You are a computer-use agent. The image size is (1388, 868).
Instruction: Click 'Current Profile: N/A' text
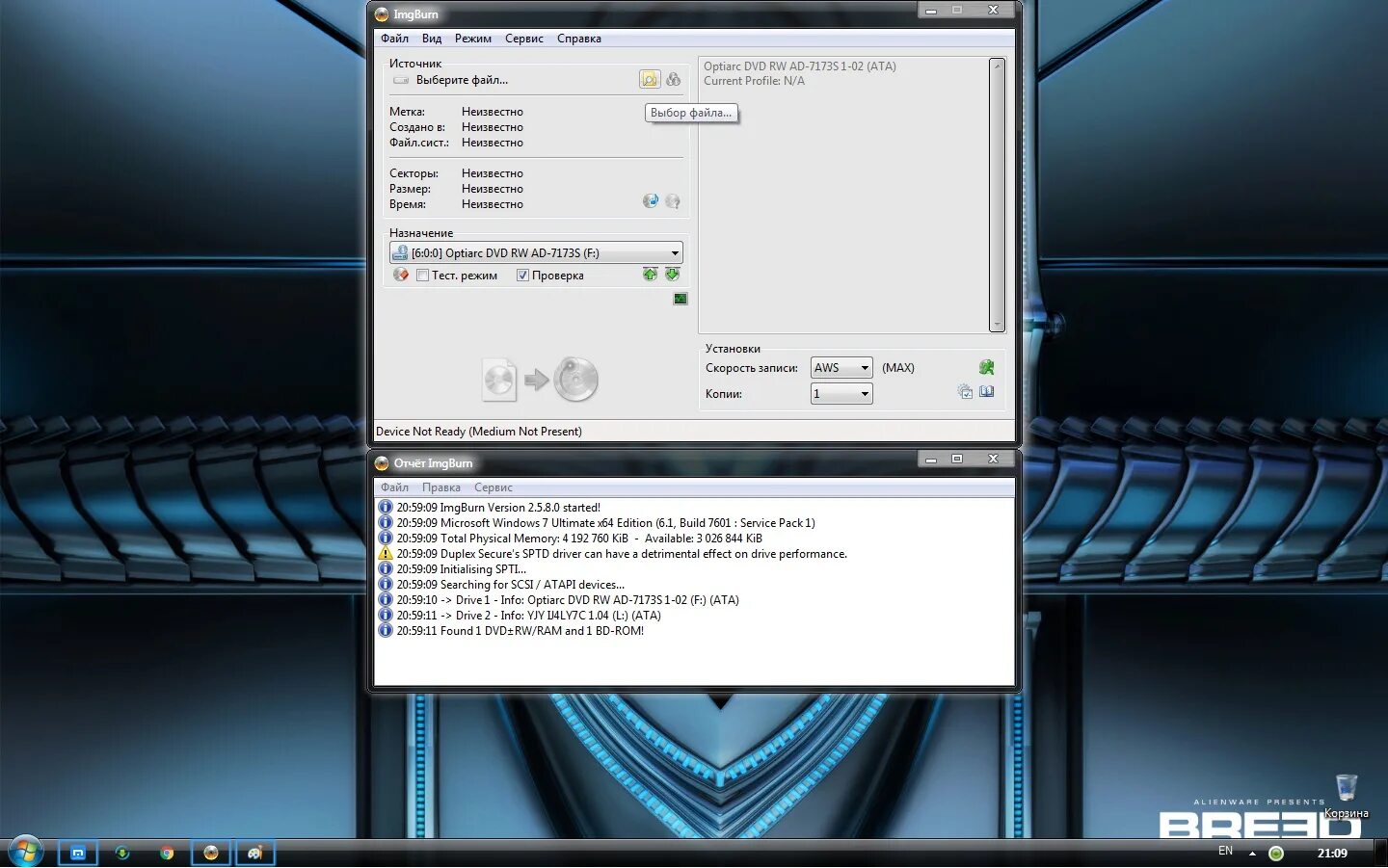pyautogui.click(x=754, y=81)
